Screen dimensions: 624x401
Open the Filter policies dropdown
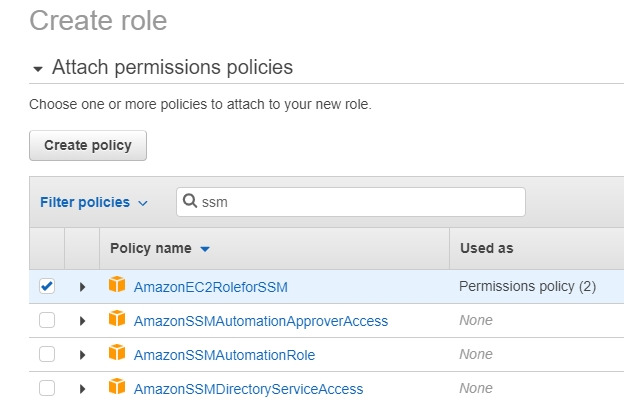click(94, 202)
